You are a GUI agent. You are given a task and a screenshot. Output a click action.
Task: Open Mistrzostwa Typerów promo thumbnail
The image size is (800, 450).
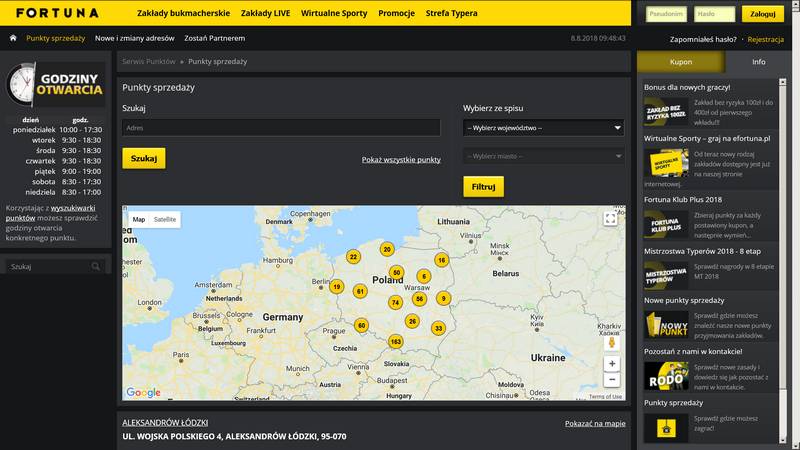coord(666,276)
